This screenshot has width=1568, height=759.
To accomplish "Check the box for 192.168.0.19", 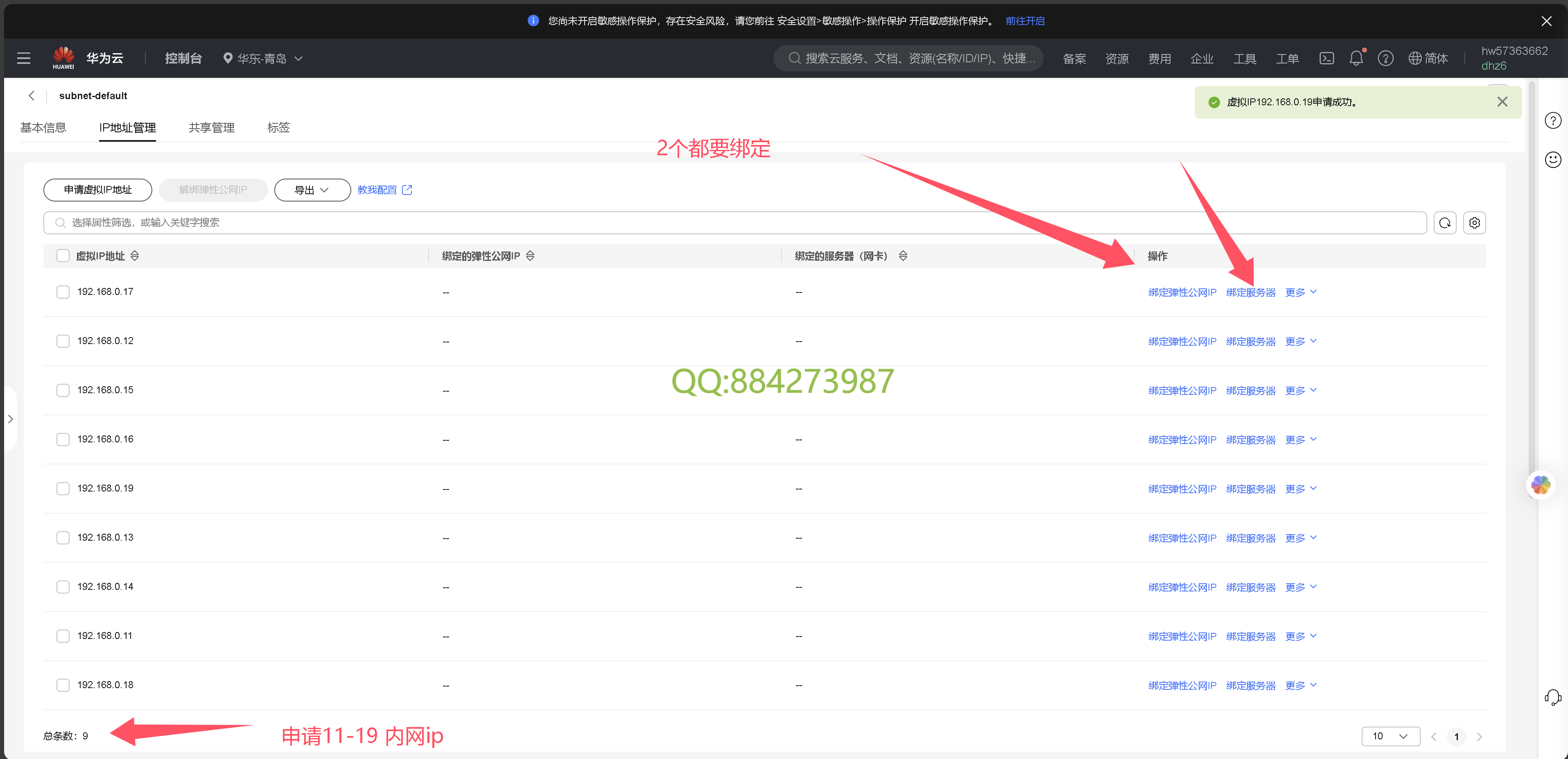I will pos(63,489).
